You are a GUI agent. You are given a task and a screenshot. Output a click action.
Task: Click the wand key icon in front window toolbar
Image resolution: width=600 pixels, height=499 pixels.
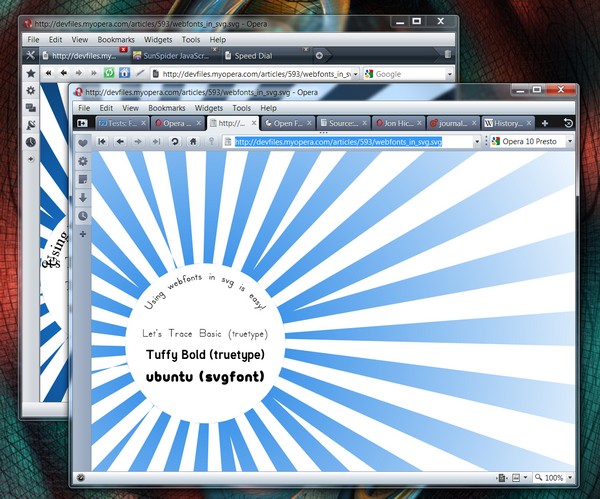coord(211,142)
